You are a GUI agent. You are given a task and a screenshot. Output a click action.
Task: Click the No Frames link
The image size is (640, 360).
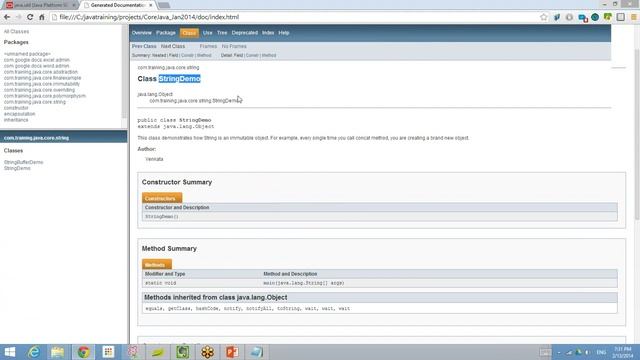point(234,47)
